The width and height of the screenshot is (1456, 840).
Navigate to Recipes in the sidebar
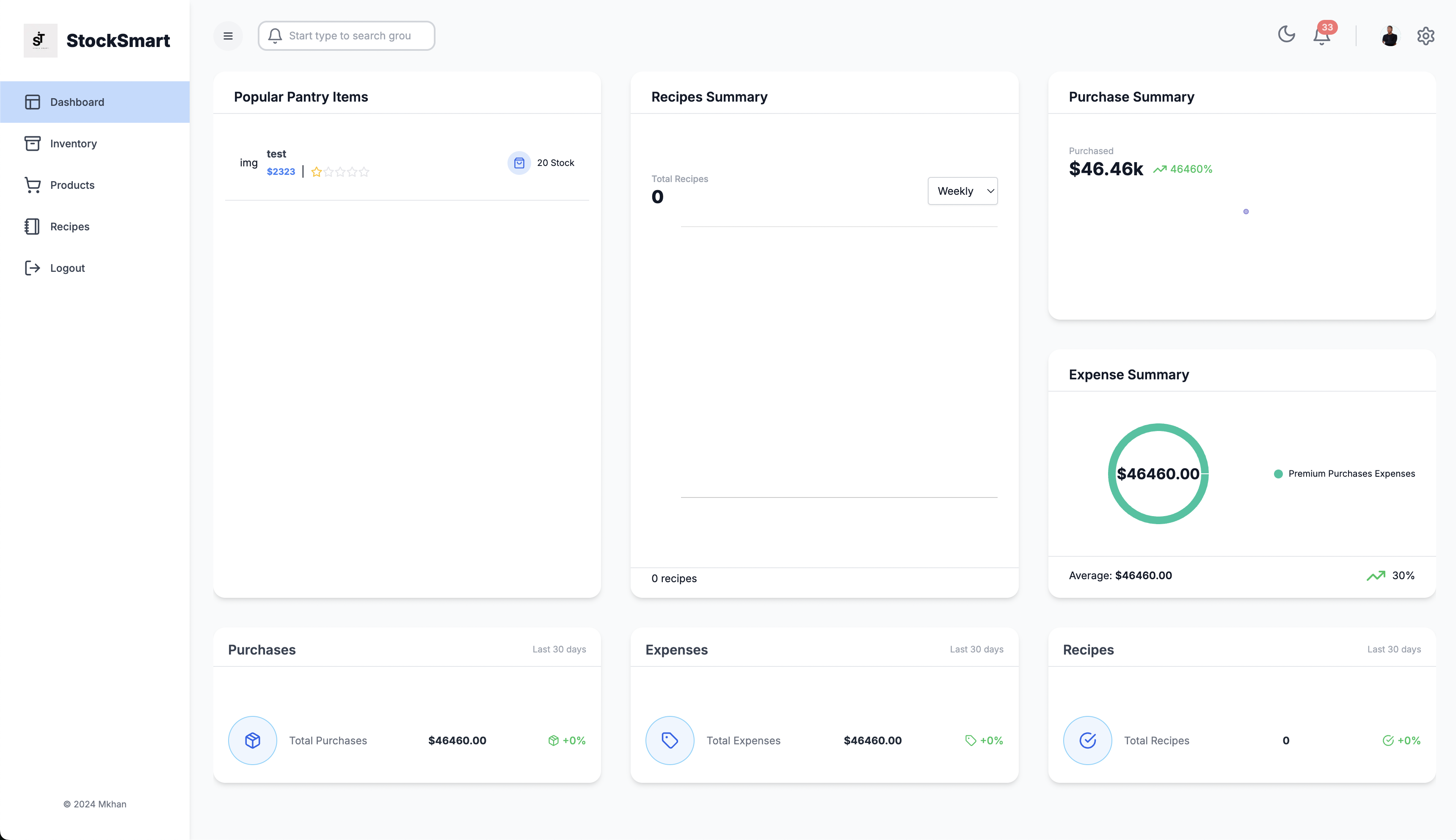70,227
